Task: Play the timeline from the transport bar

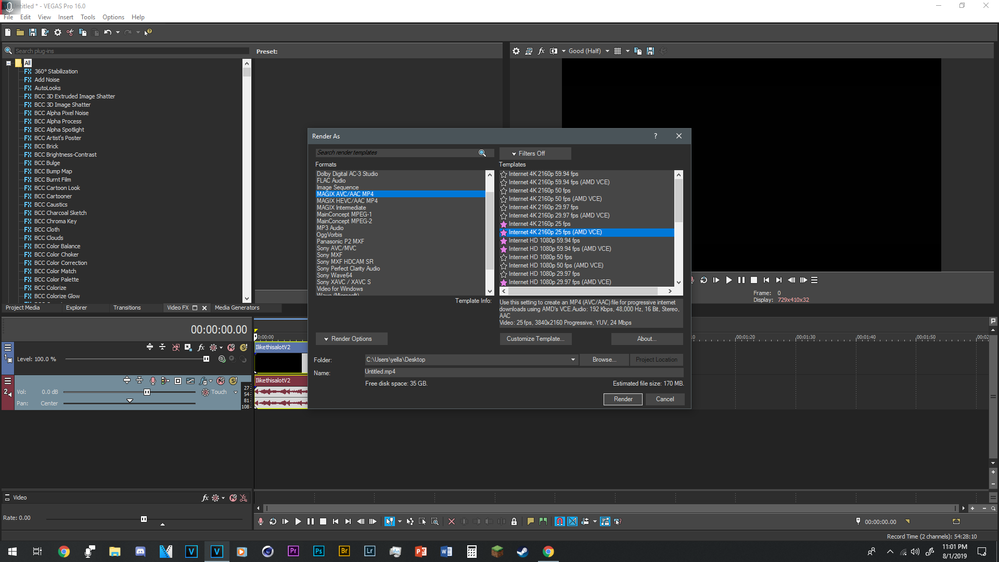Action: pos(298,521)
